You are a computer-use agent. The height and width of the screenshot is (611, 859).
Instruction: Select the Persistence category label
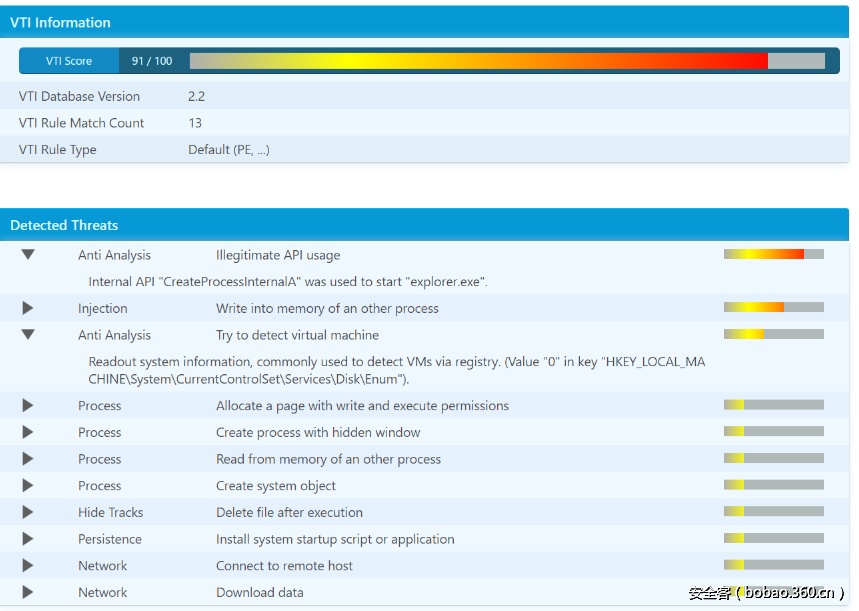pyautogui.click(x=110, y=539)
